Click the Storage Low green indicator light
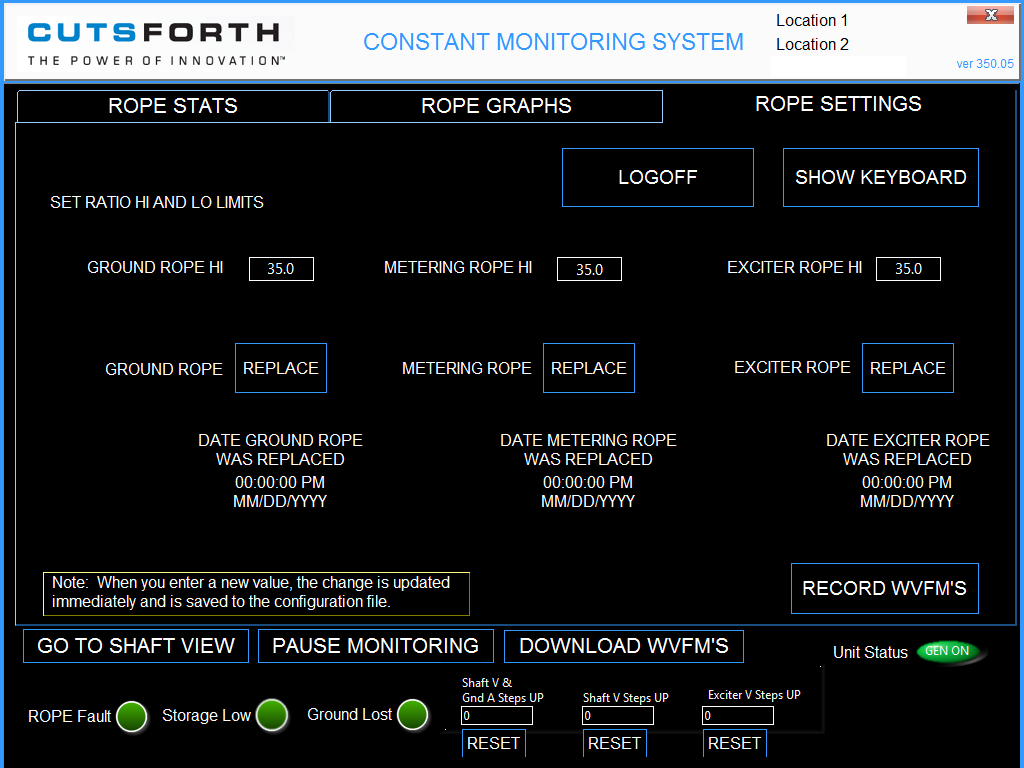The width and height of the screenshot is (1024, 768). [x=272, y=714]
